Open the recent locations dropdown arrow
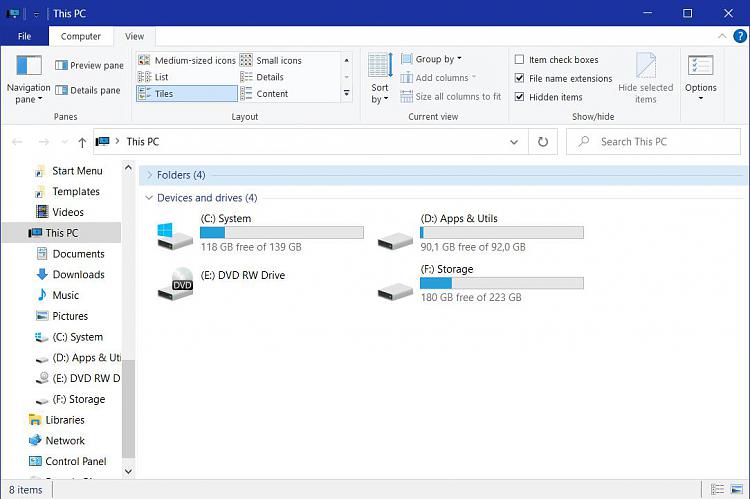Screen dimensions: 750x499 coord(65,142)
